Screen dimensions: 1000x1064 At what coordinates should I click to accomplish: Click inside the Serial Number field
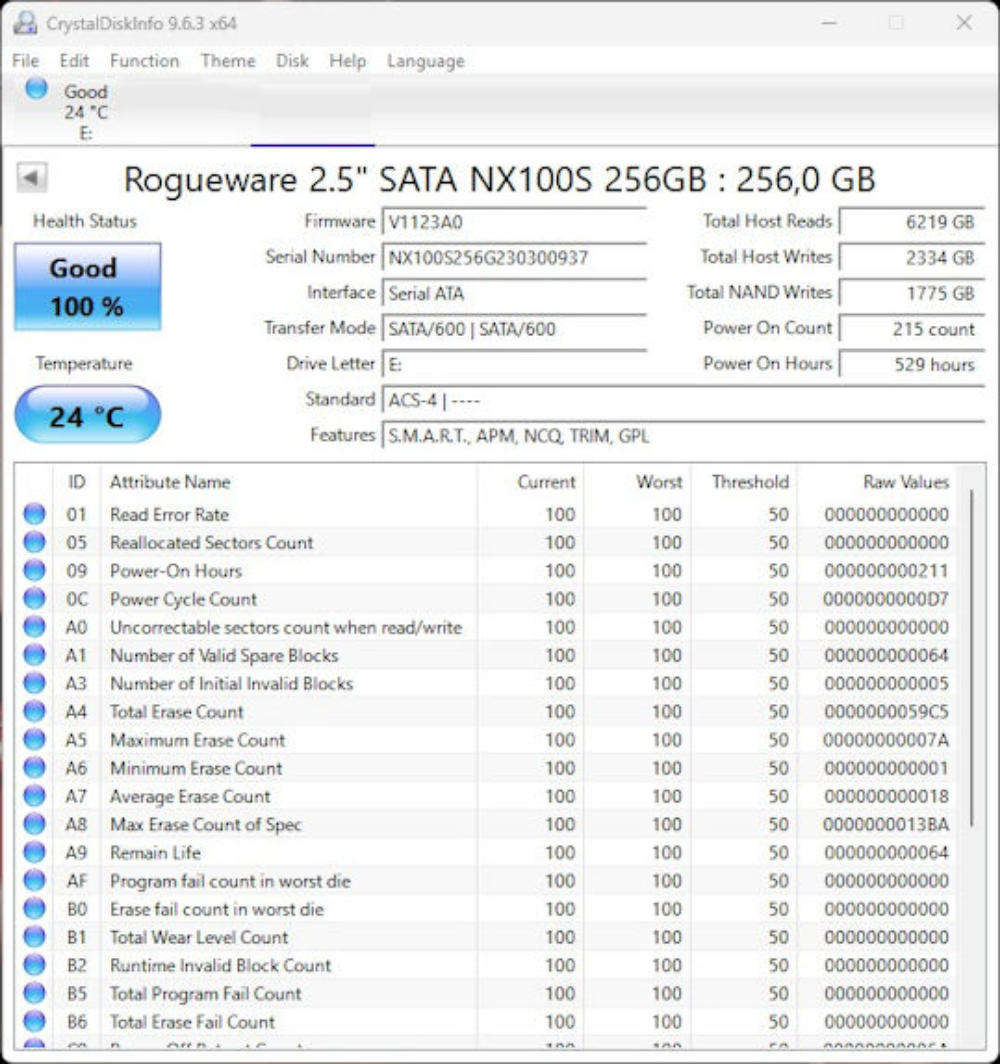click(x=510, y=257)
